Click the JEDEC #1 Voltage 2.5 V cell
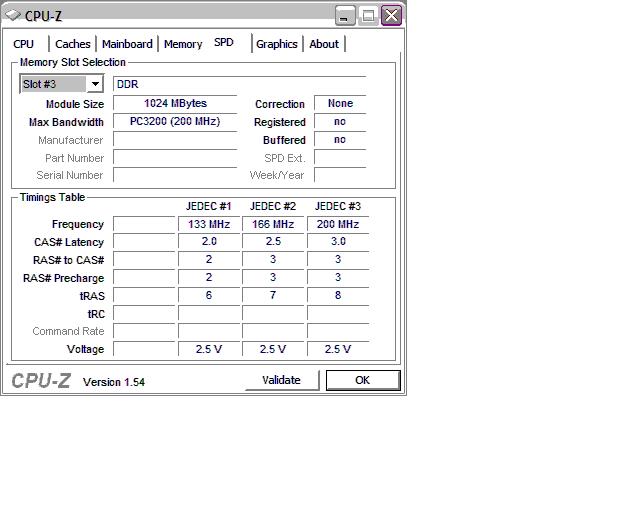Viewport: 640px width, 512px height. (209, 349)
